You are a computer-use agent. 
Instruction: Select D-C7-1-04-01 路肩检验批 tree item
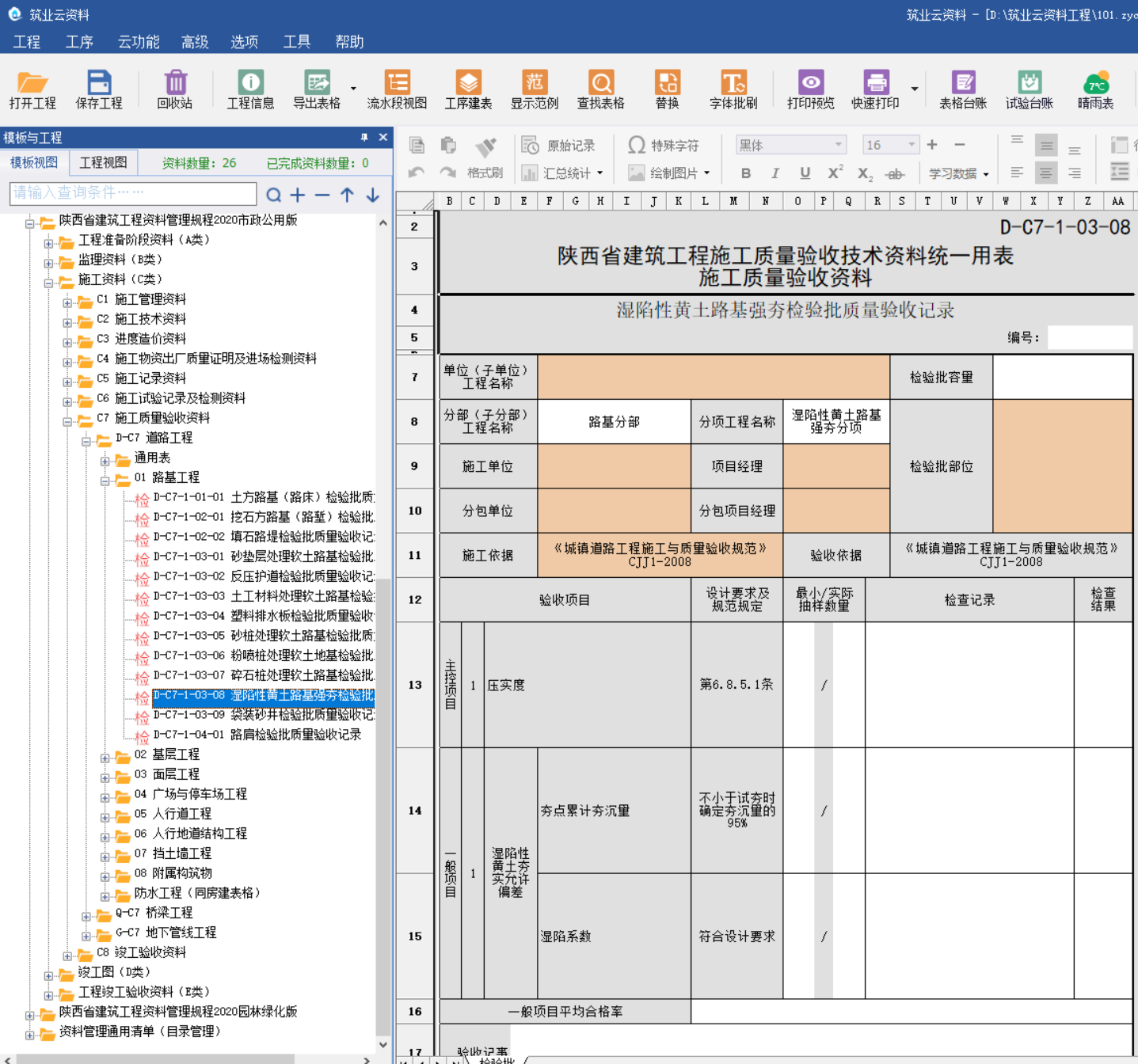[257, 735]
